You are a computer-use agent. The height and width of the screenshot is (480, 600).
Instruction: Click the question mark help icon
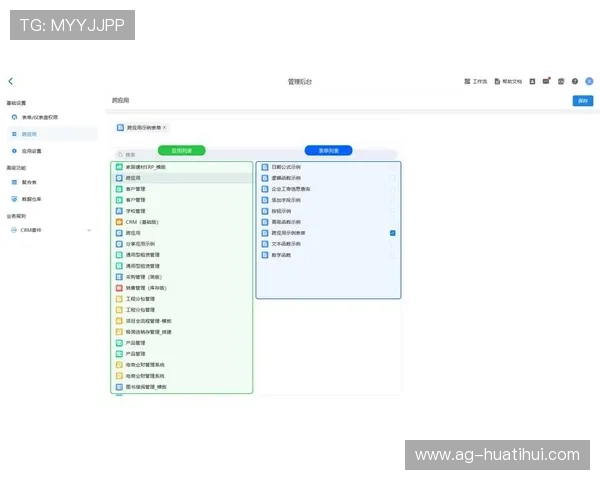575,81
